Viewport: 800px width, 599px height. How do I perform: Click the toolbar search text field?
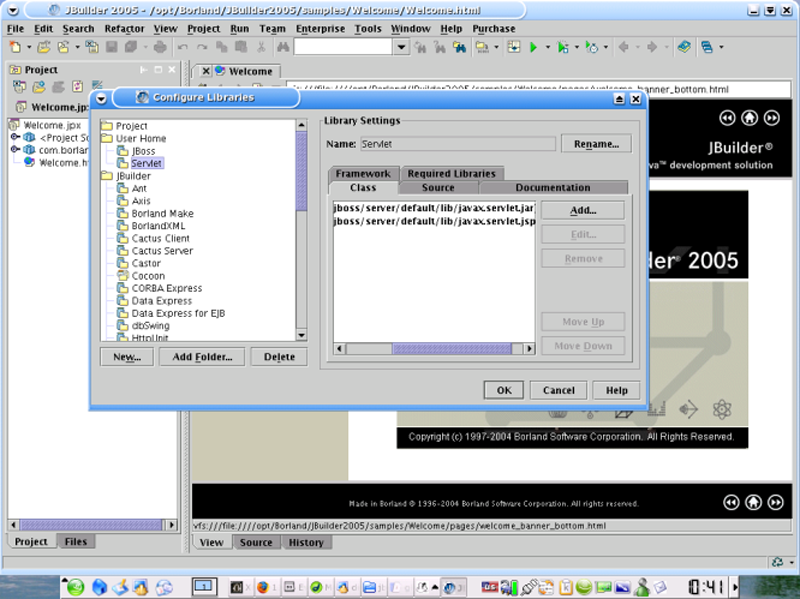coord(343,47)
